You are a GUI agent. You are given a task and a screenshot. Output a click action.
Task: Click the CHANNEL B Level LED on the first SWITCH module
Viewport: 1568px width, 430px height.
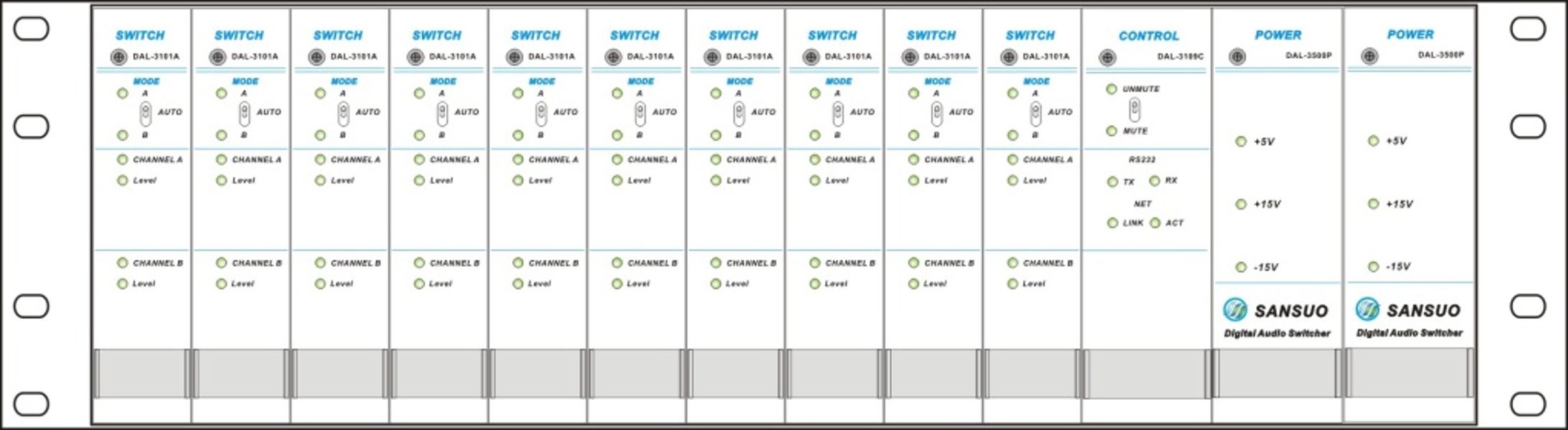[122, 284]
